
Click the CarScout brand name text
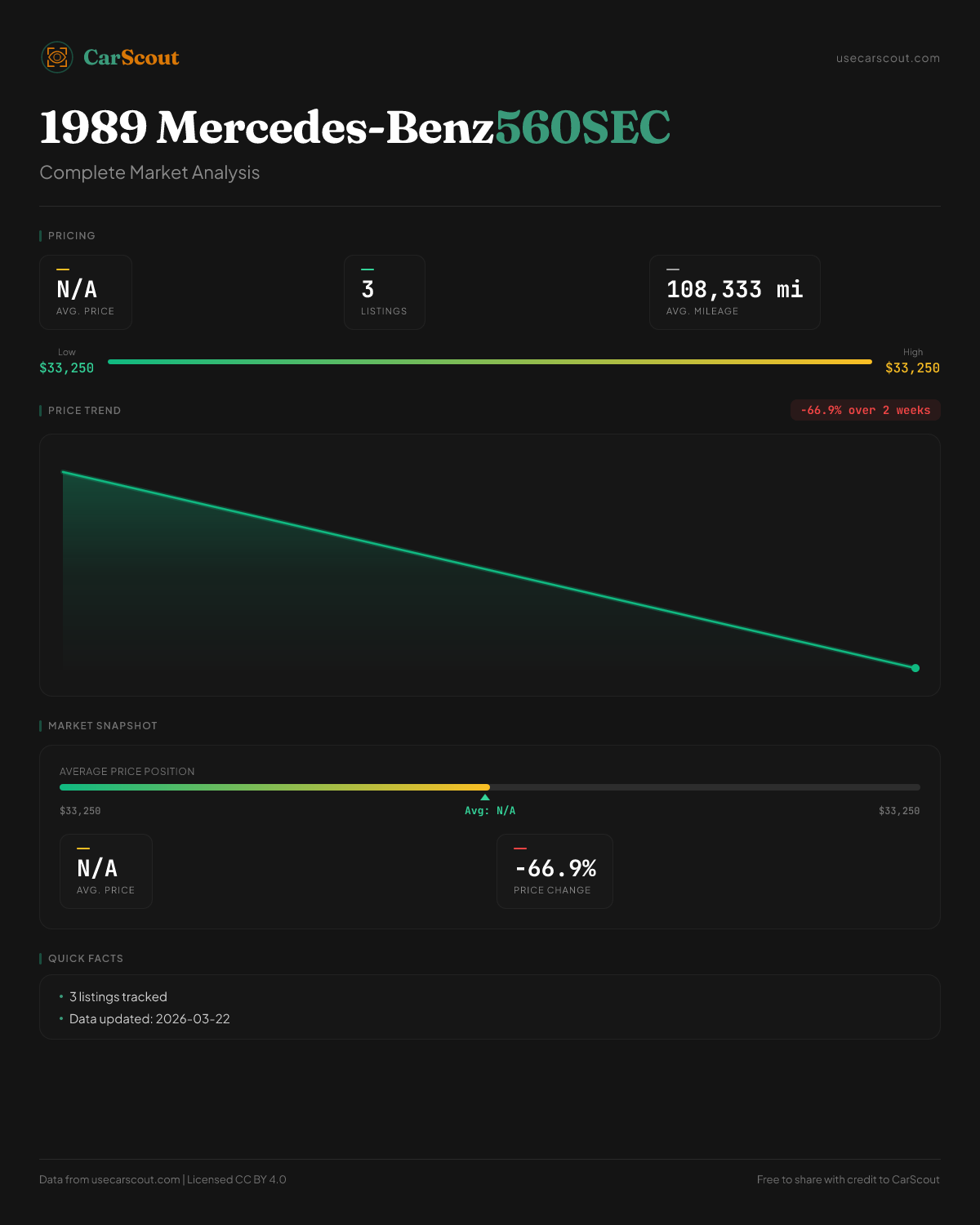131,57
